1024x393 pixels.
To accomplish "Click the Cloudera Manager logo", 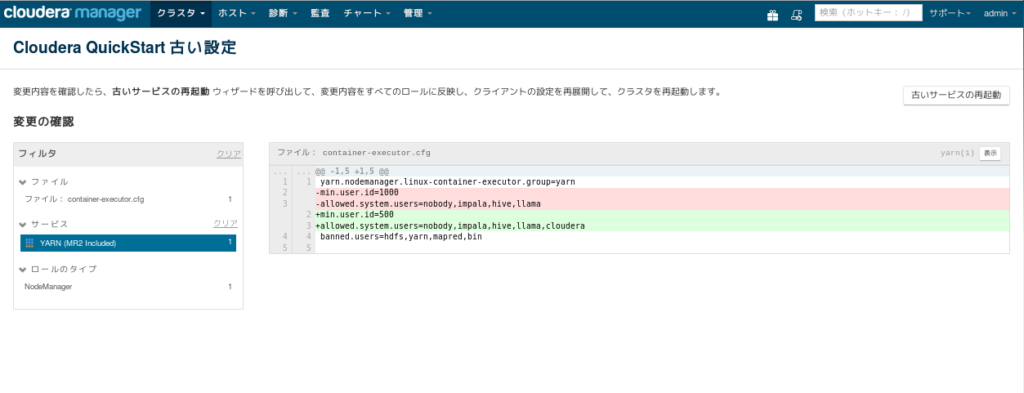I will [72, 13].
